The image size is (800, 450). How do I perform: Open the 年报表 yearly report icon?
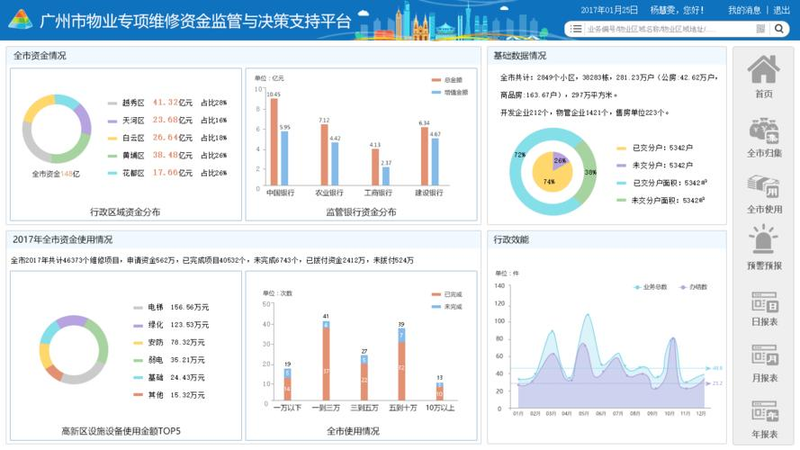click(x=764, y=411)
